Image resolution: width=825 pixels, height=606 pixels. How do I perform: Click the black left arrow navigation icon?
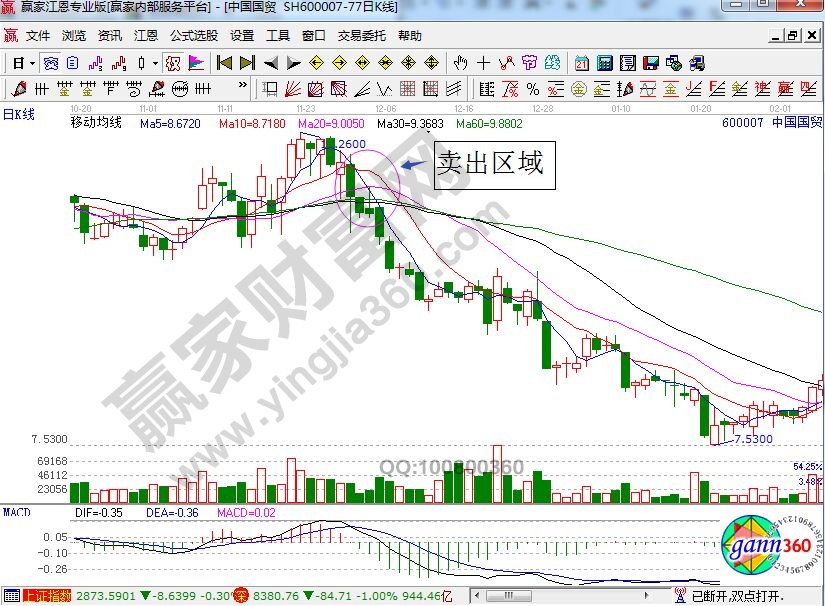point(271,63)
